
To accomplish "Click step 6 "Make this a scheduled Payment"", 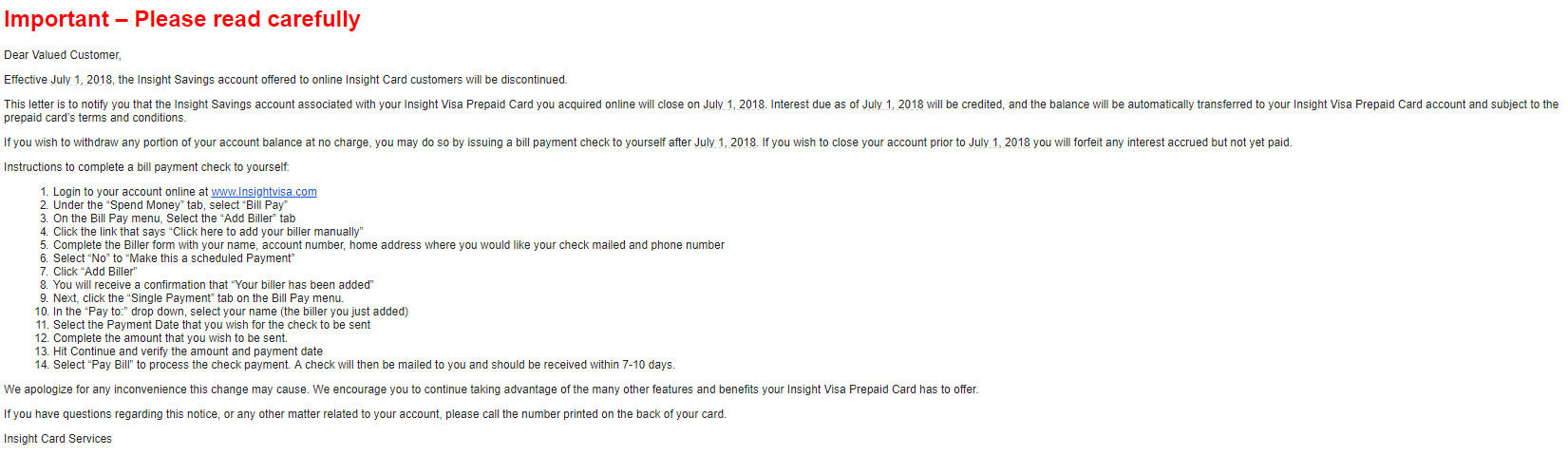I will point(174,258).
